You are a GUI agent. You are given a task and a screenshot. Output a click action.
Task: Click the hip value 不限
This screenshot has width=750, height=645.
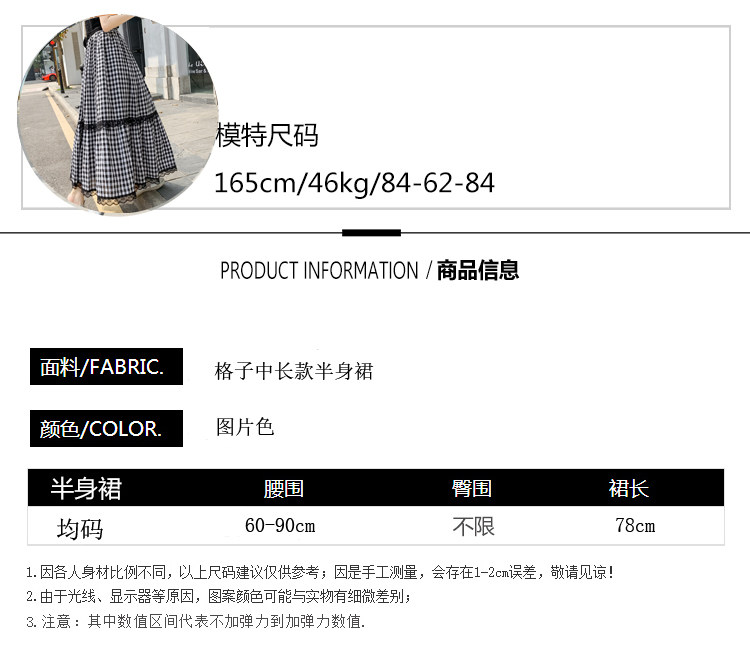point(474,526)
